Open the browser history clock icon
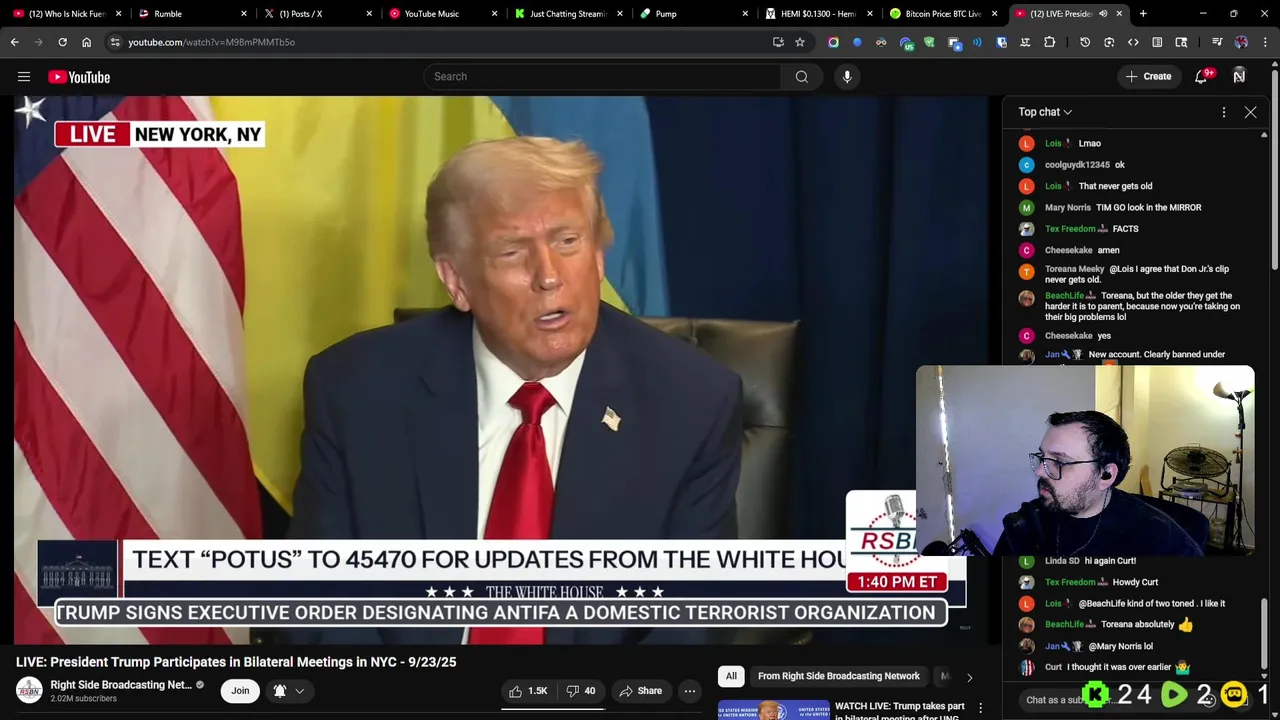The image size is (1280, 720). tap(1085, 42)
